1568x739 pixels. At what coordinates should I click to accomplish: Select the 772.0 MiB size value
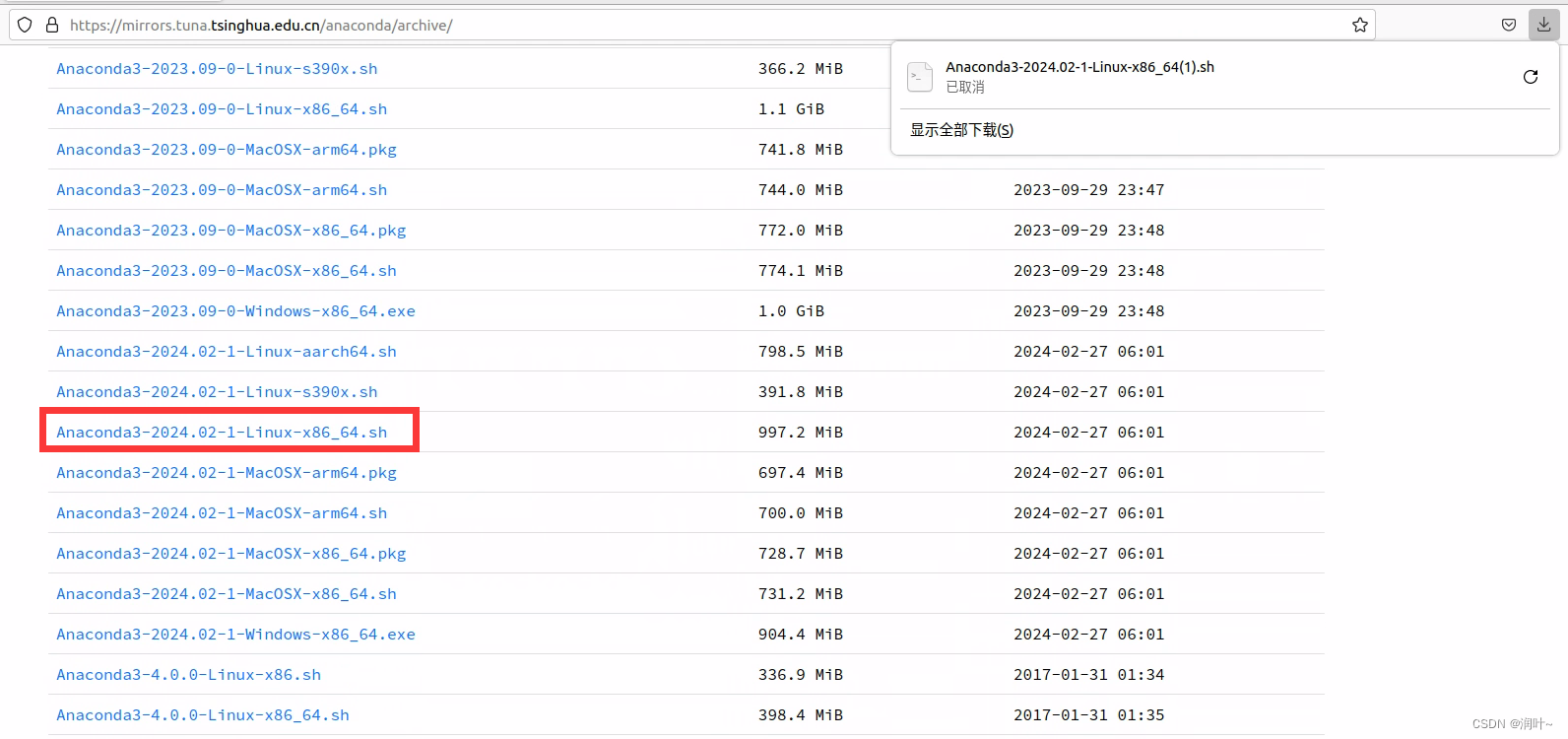pos(801,231)
